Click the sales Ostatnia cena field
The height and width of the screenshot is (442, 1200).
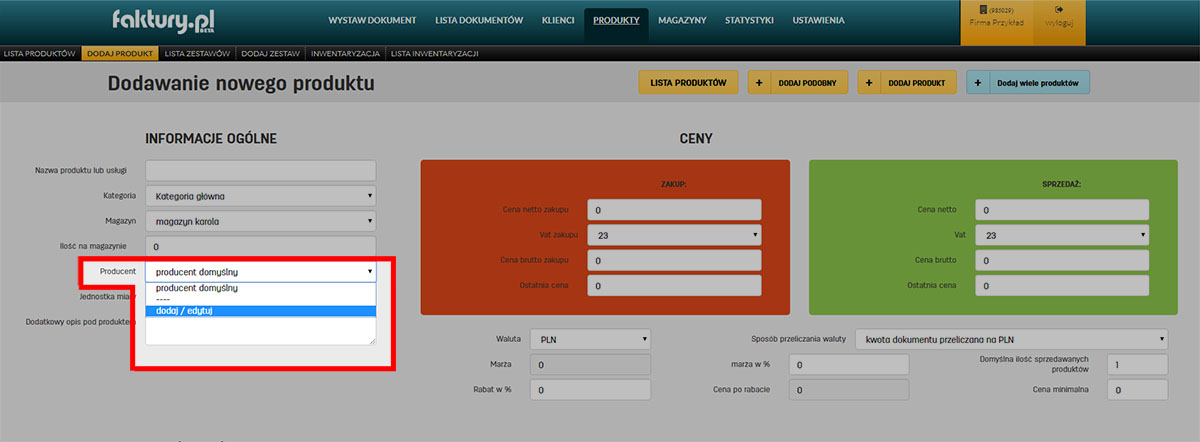pyautogui.click(x=1061, y=286)
